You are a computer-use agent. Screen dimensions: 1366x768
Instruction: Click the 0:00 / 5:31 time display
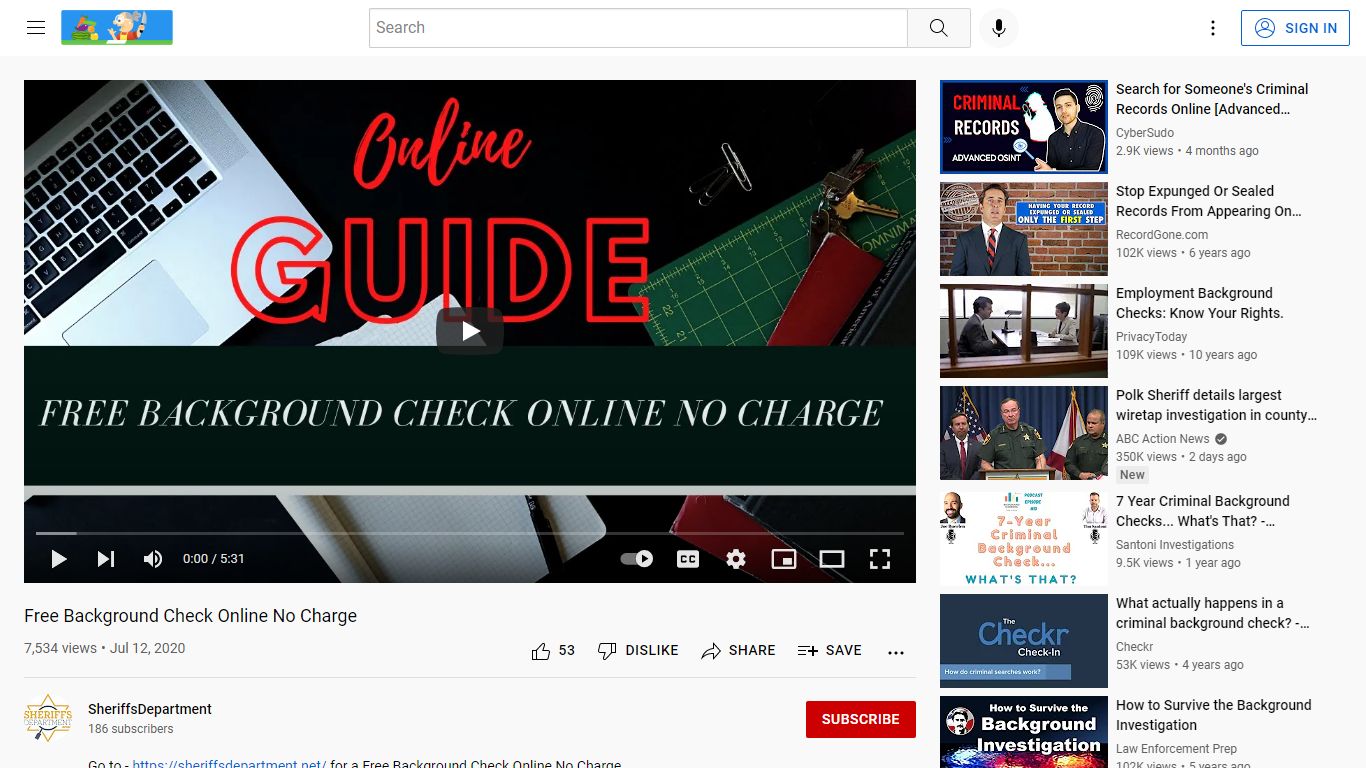pos(214,559)
